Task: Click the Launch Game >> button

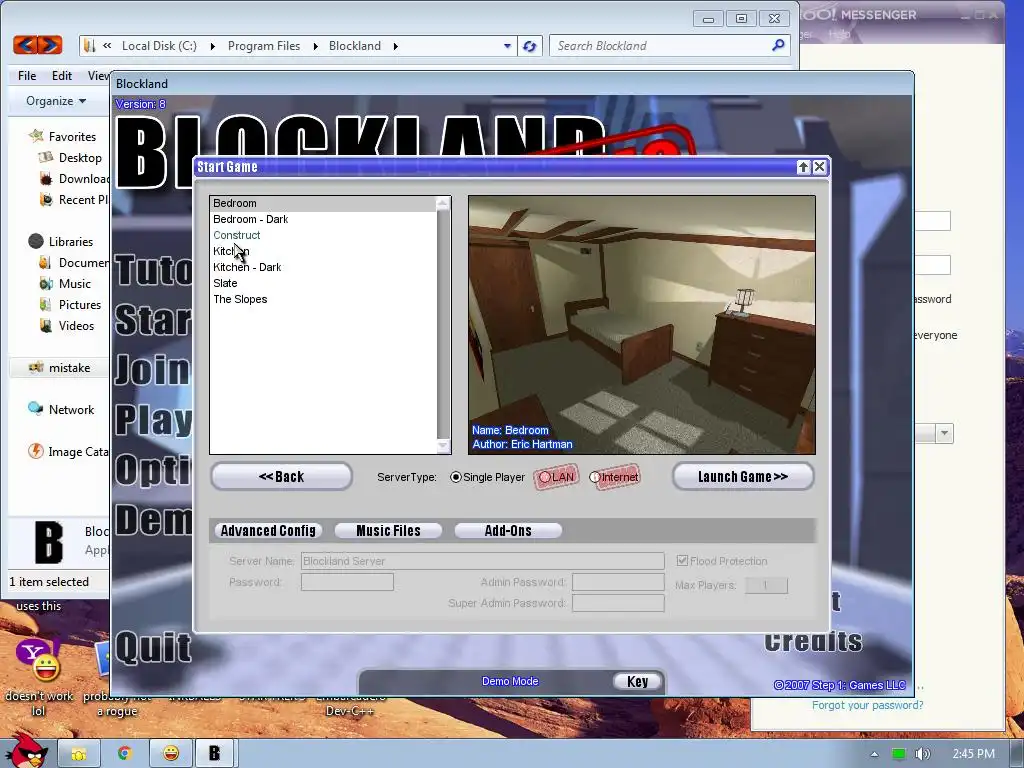Action: [x=743, y=477]
